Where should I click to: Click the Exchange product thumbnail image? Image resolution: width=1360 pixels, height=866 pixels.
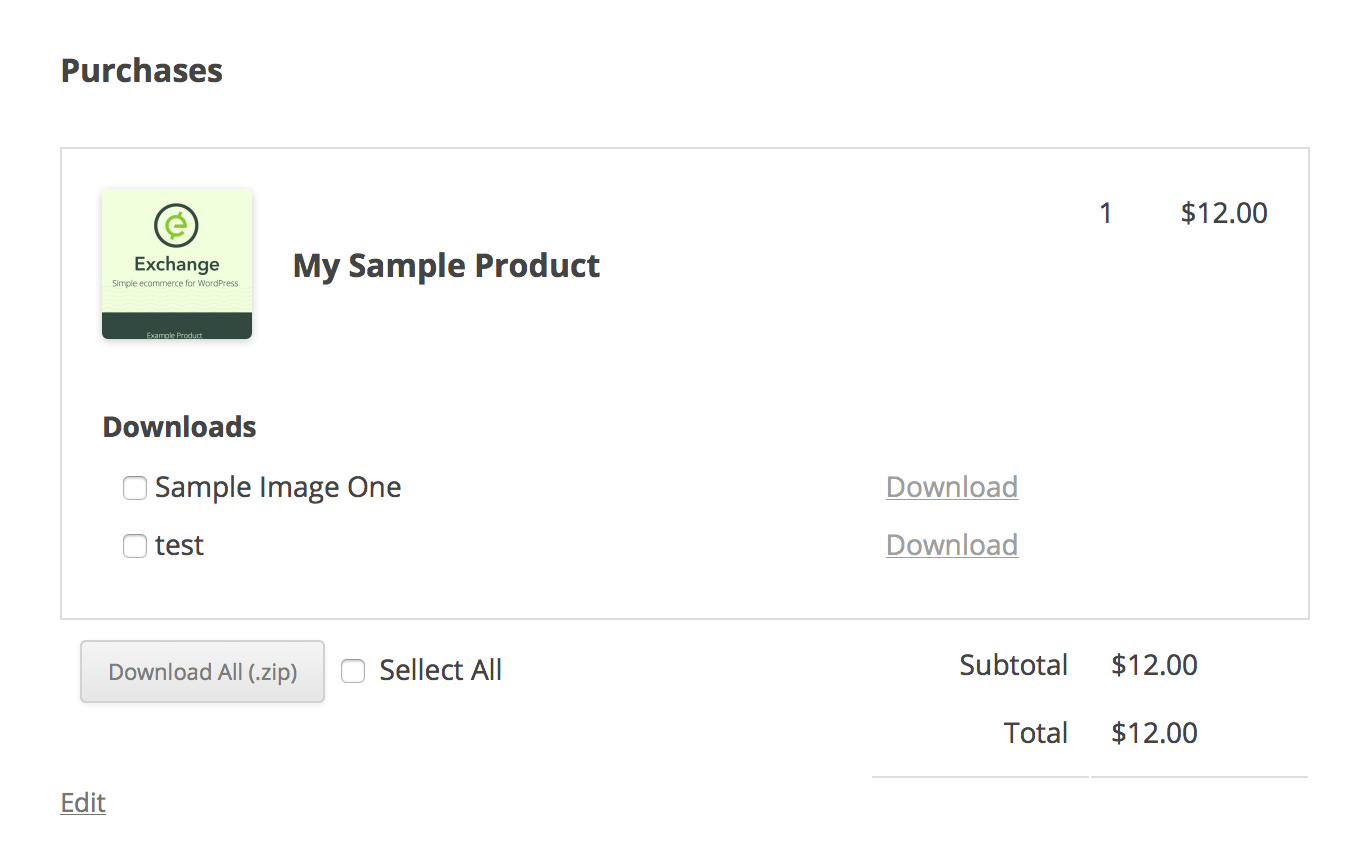[177, 264]
